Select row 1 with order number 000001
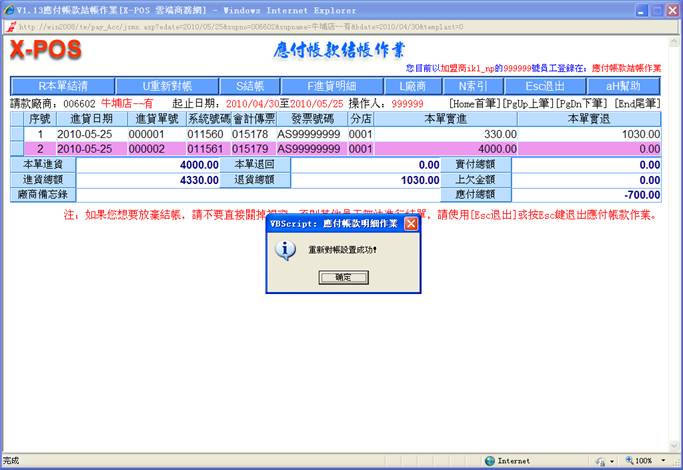The image size is (683, 470). pos(145,134)
